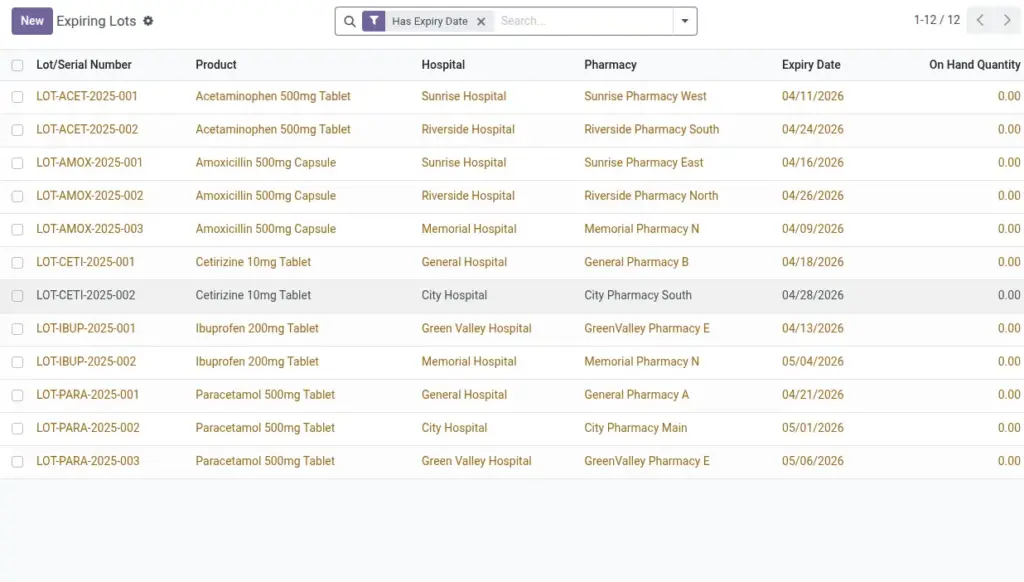Click Riverside Hospital in LOT-ACET-2025-002 row
1024x582 pixels.
coord(468,129)
